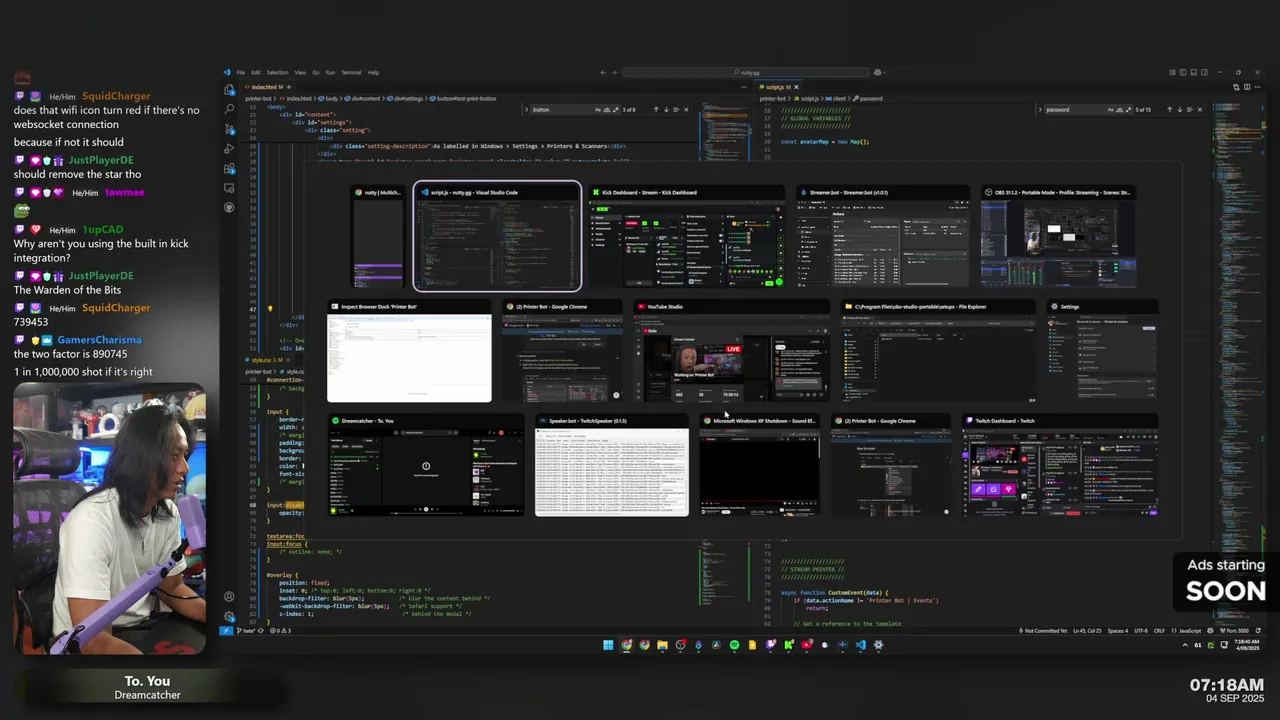
Task: Open VS Code Accounts icon in activity bar
Action: click(229, 597)
